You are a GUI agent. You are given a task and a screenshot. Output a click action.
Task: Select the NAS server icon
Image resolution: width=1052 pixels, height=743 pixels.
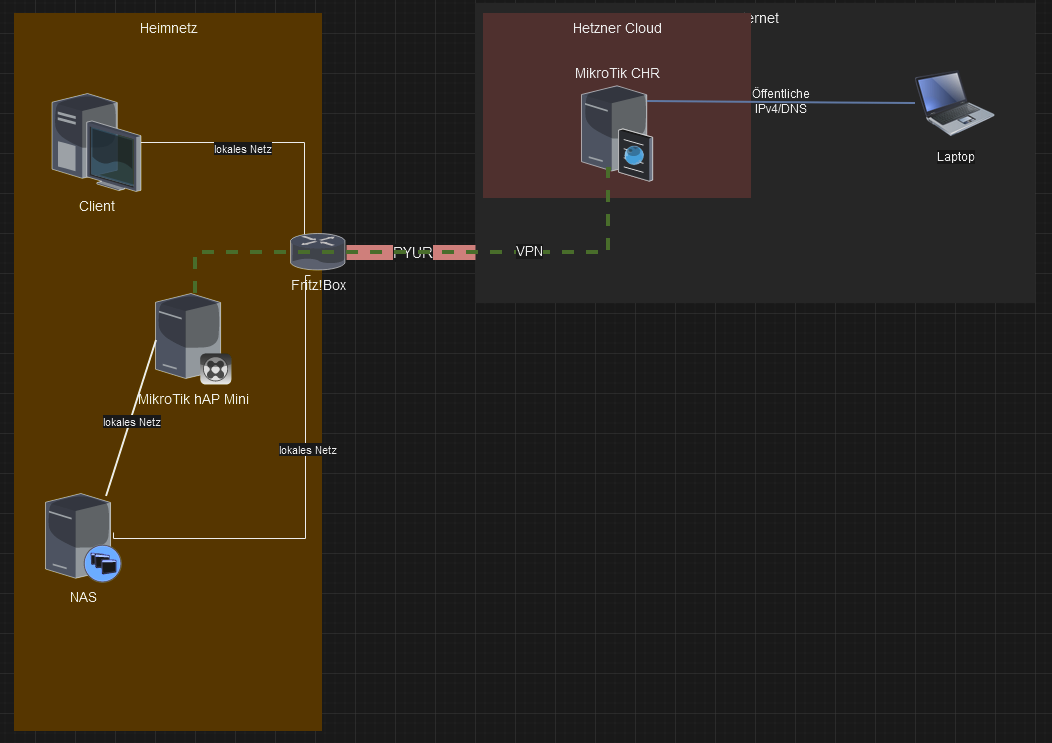pos(83,538)
